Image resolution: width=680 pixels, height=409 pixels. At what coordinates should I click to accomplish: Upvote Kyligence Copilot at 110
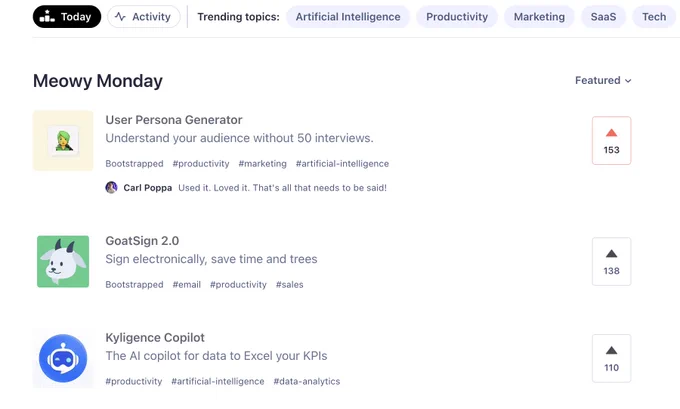coord(611,358)
